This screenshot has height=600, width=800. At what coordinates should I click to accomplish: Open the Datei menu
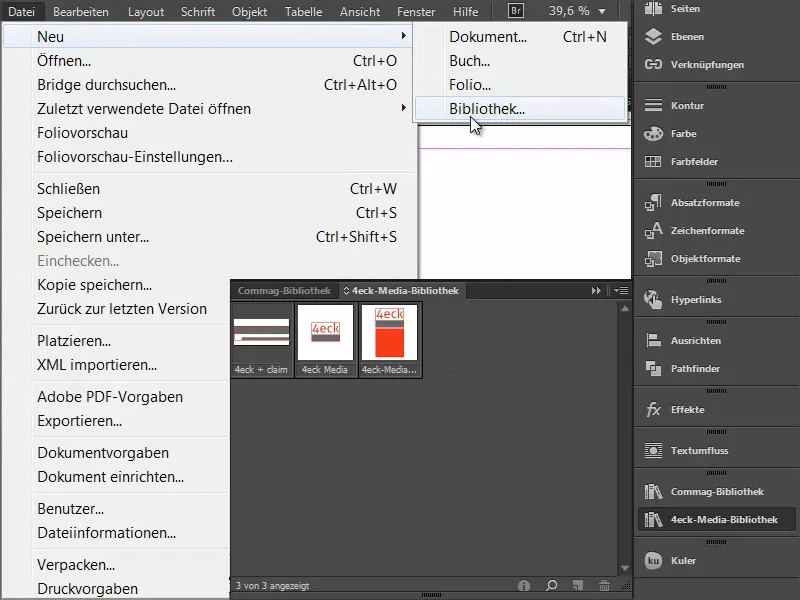21,11
